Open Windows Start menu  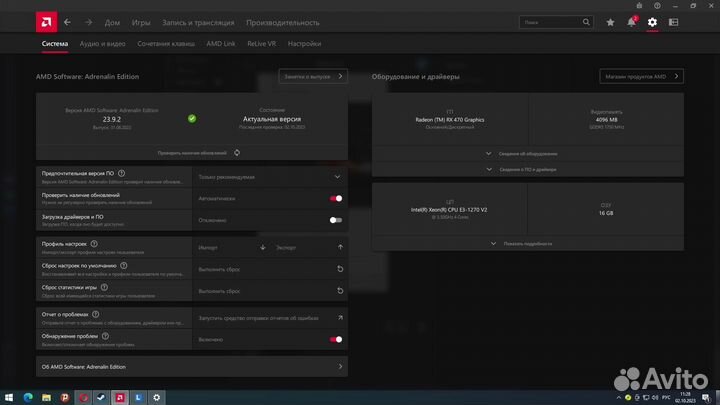point(9,398)
